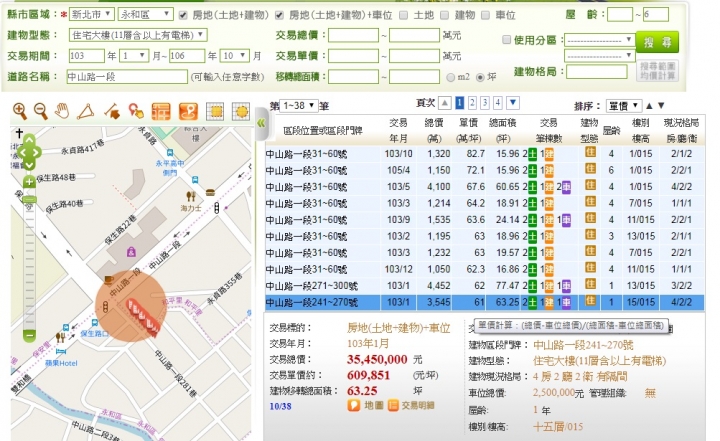The height and width of the screenshot is (441, 720).
Task: Select the map zoom-out magnifier tool
Action: pyautogui.click(x=41, y=111)
